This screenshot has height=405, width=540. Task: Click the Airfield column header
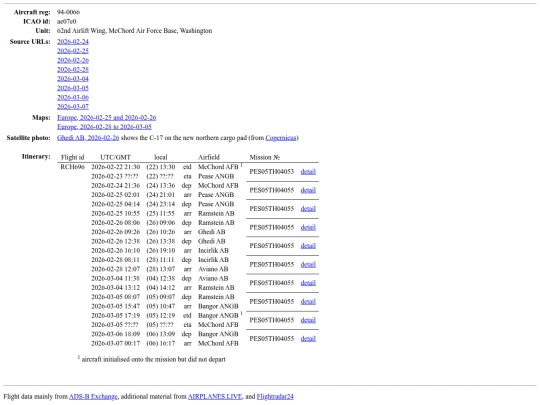click(x=209, y=157)
